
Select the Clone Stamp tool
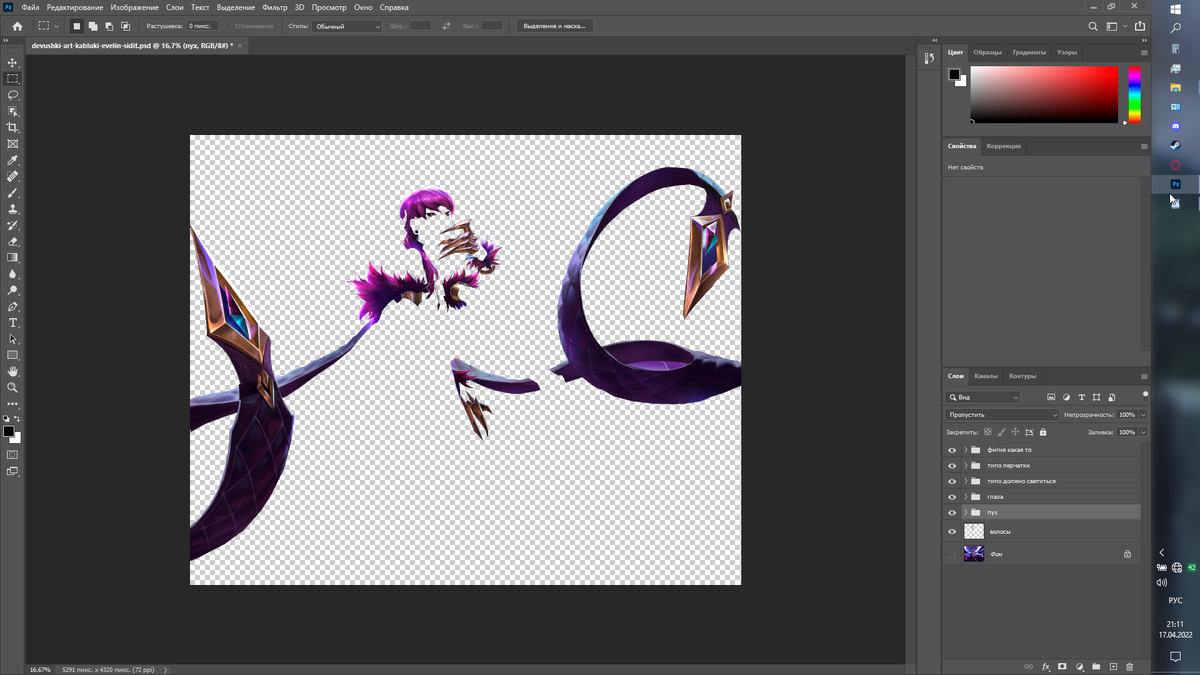pos(13,209)
